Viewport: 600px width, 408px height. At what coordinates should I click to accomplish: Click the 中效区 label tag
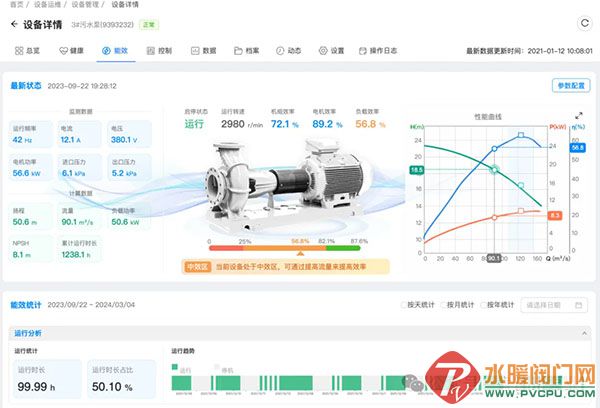click(197, 267)
